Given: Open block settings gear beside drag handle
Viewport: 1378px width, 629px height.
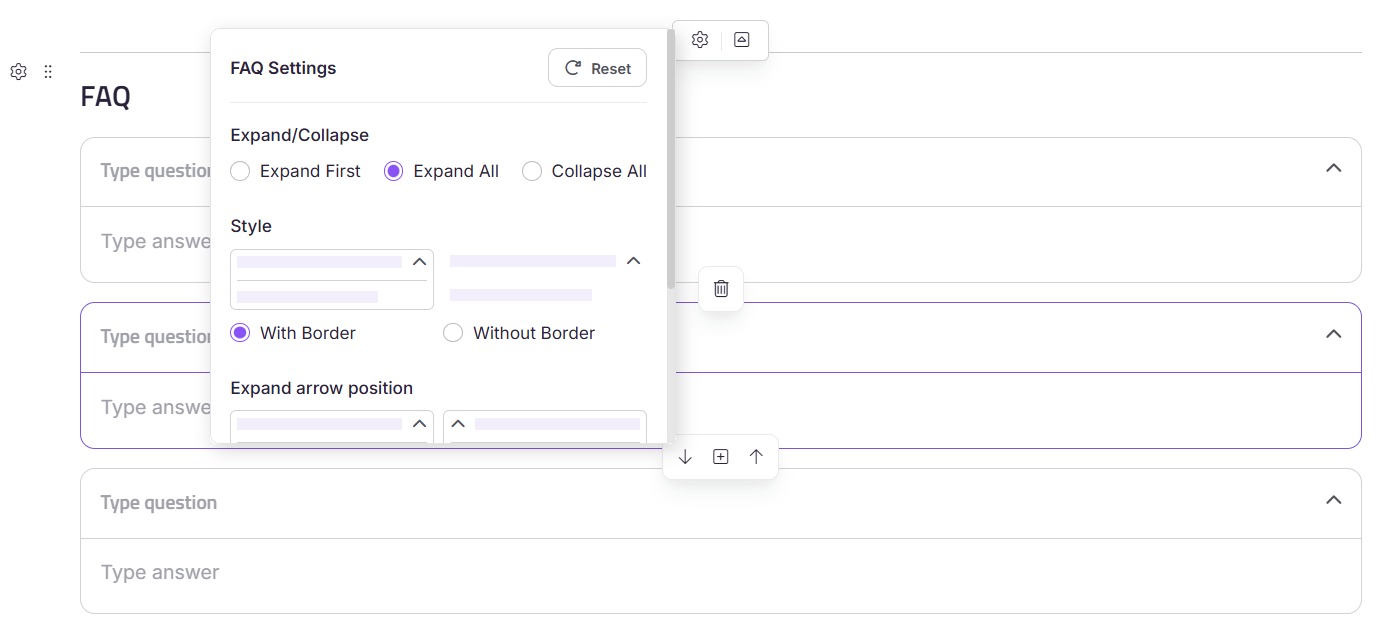Looking at the screenshot, I should point(18,72).
